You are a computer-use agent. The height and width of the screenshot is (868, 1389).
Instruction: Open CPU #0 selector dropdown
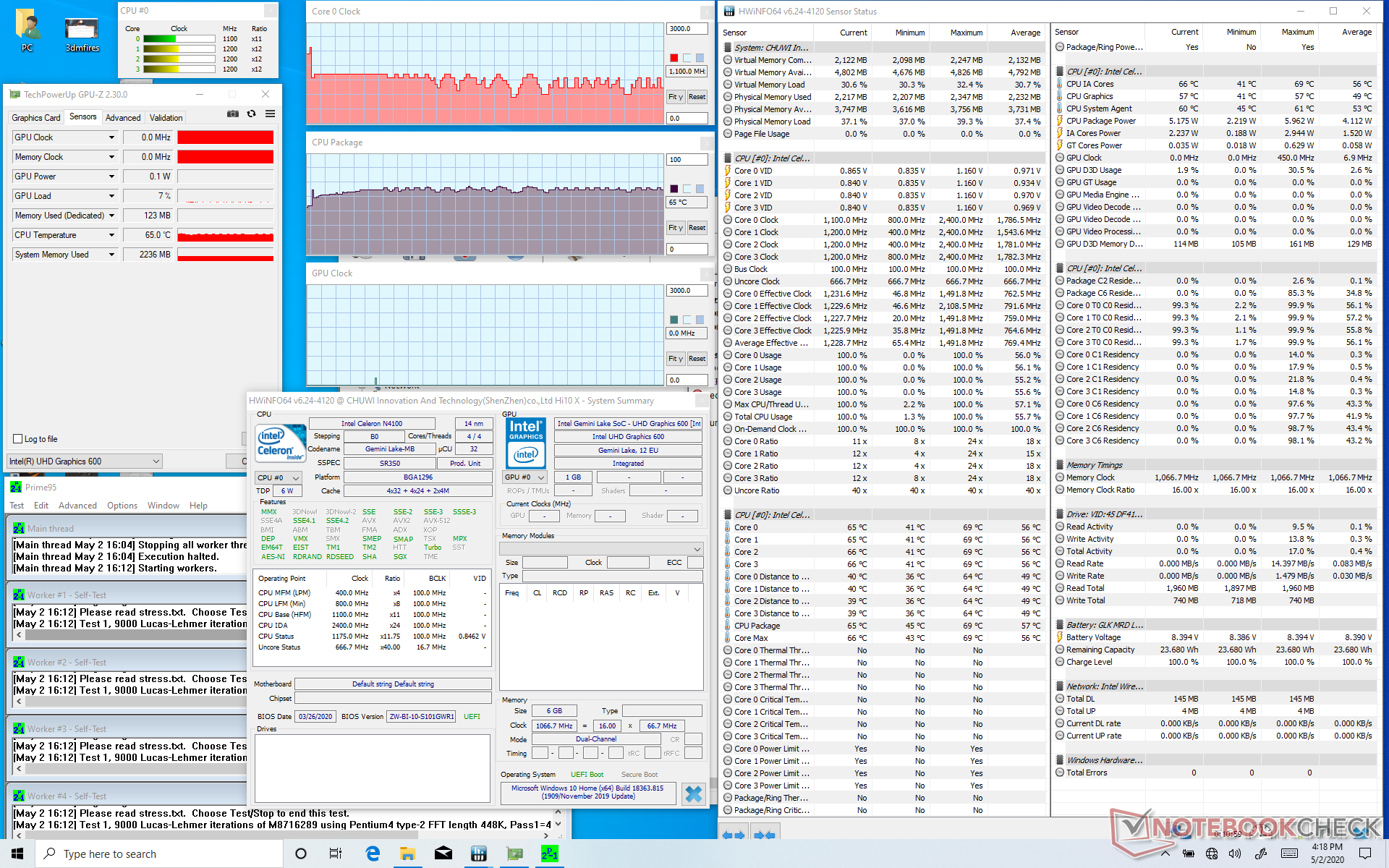coord(295,478)
